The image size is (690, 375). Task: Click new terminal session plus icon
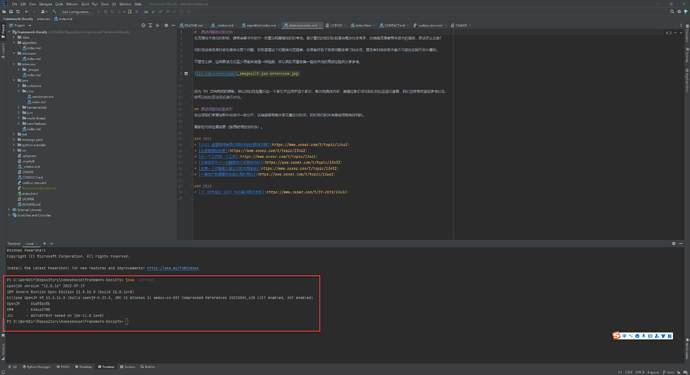click(44, 243)
